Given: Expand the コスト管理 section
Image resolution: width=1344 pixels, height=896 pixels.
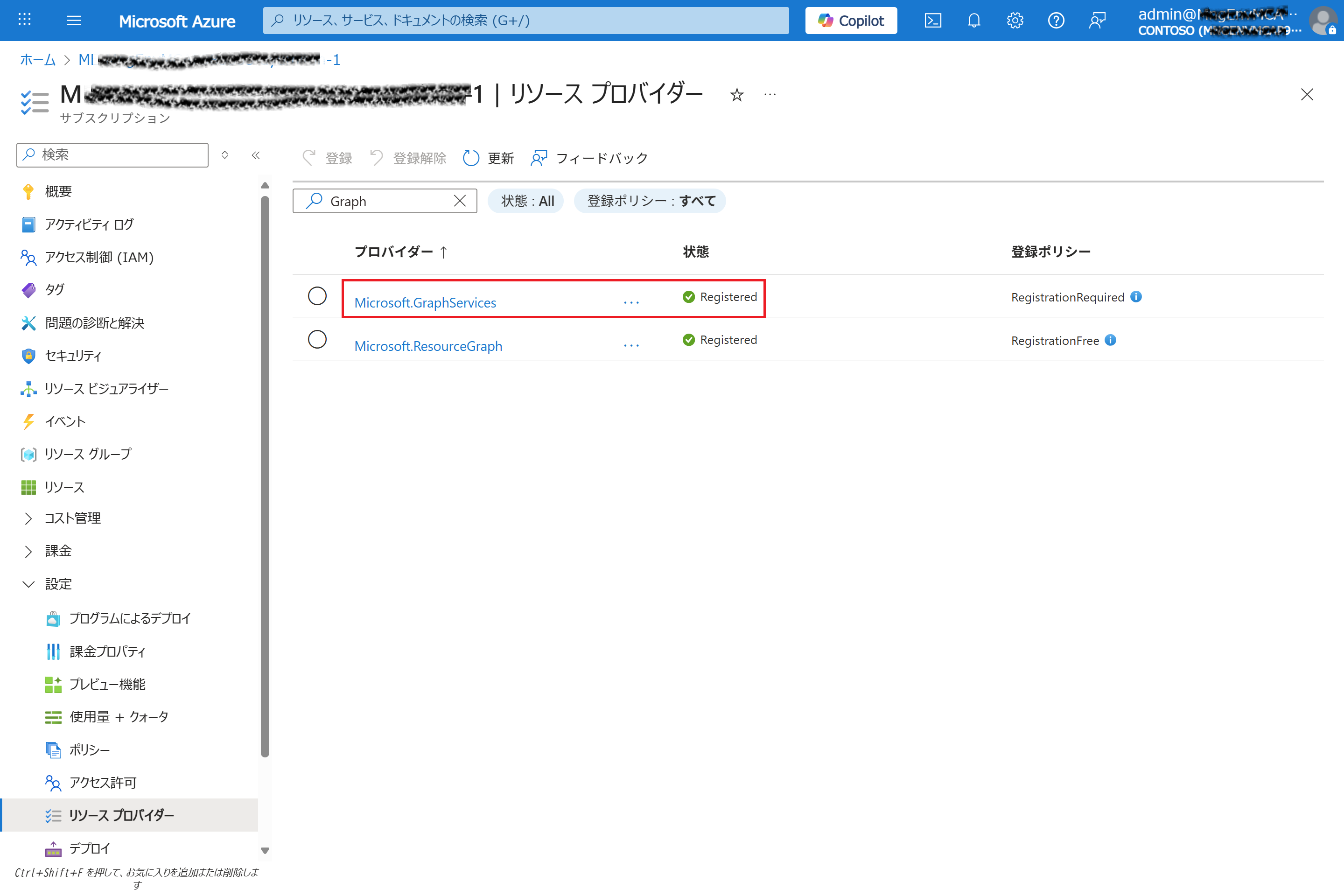Looking at the screenshot, I should (x=28, y=518).
